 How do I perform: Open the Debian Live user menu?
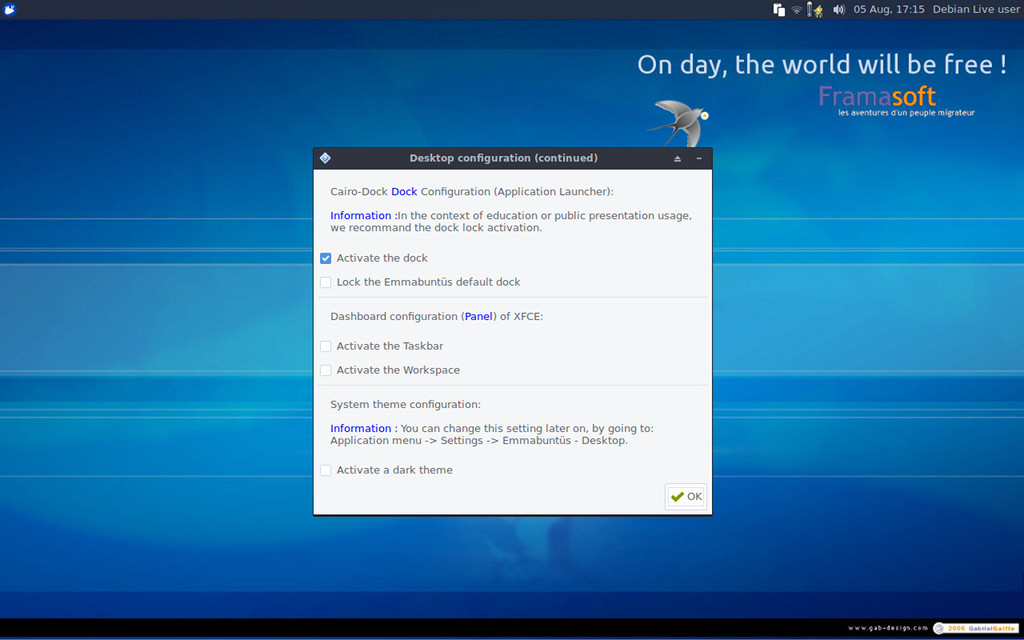976,10
